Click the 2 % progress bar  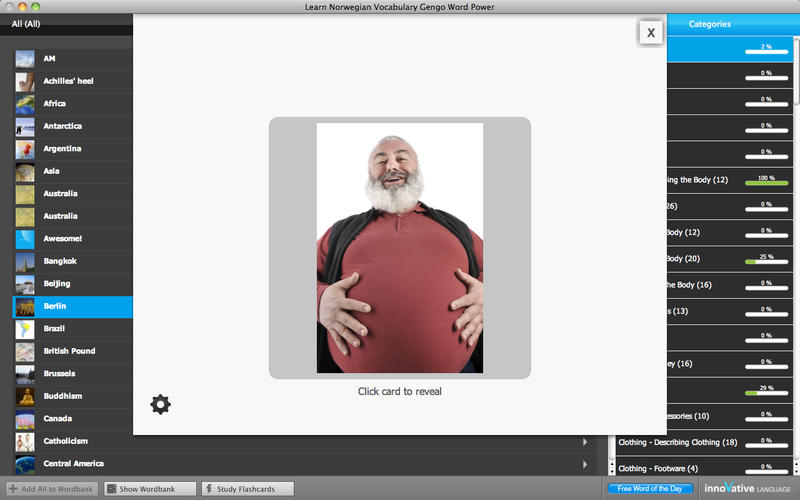pos(766,52)
